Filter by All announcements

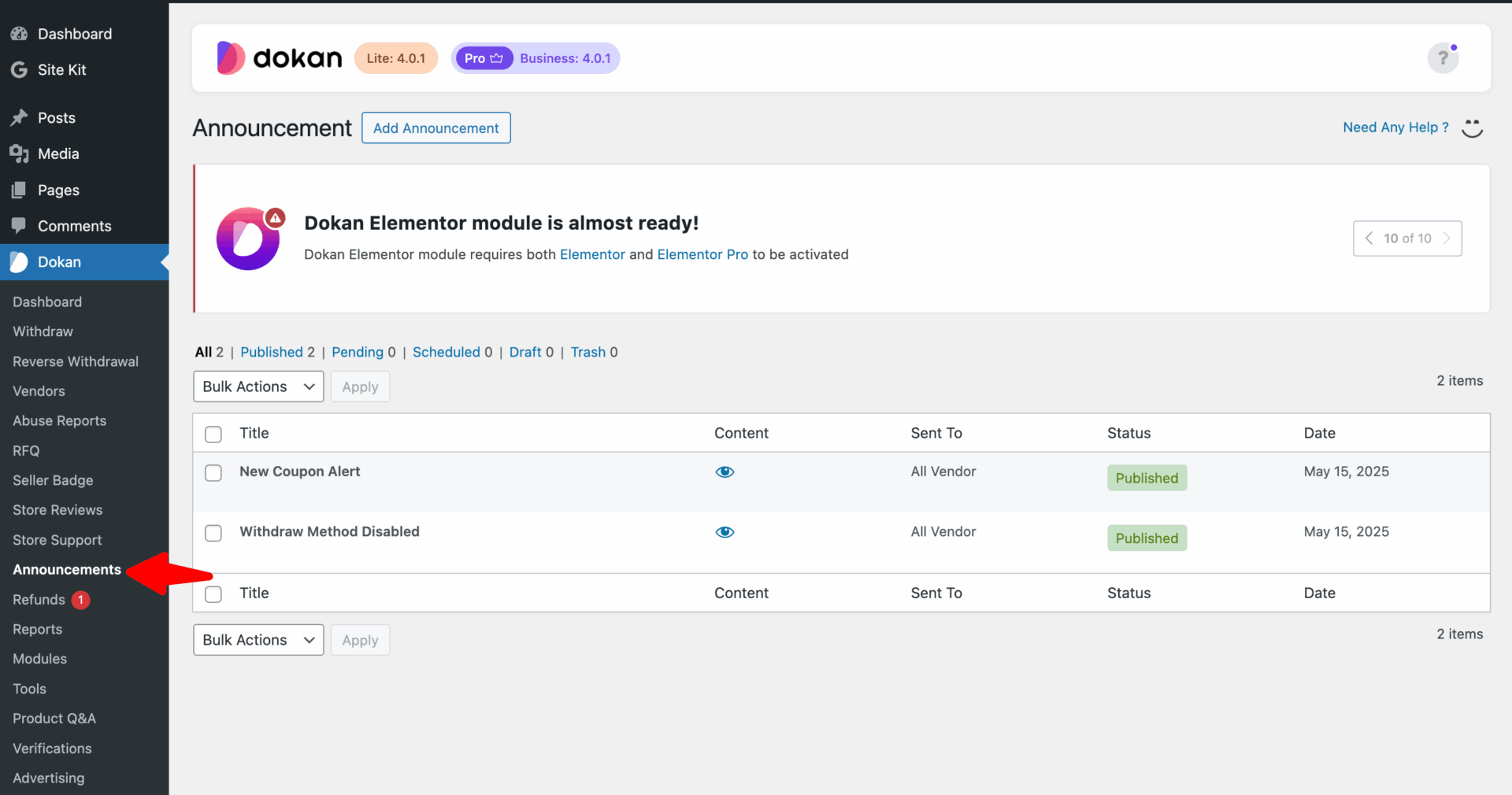pyautogui.click(x=204, y=352)
